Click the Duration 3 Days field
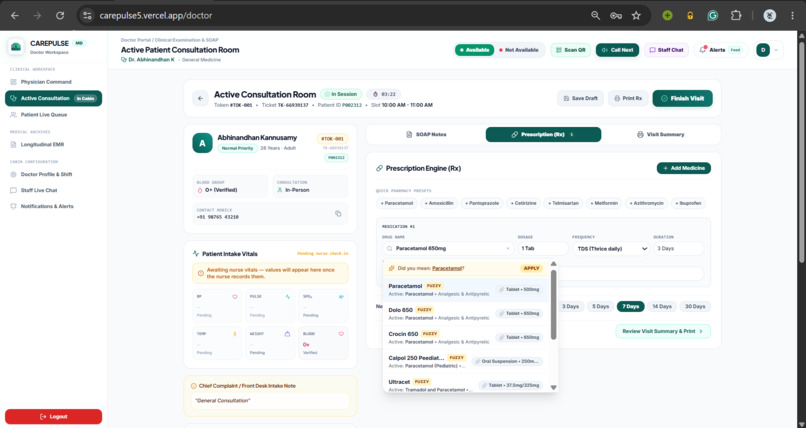This screenshot has height=428, width=806. point(679,249)
